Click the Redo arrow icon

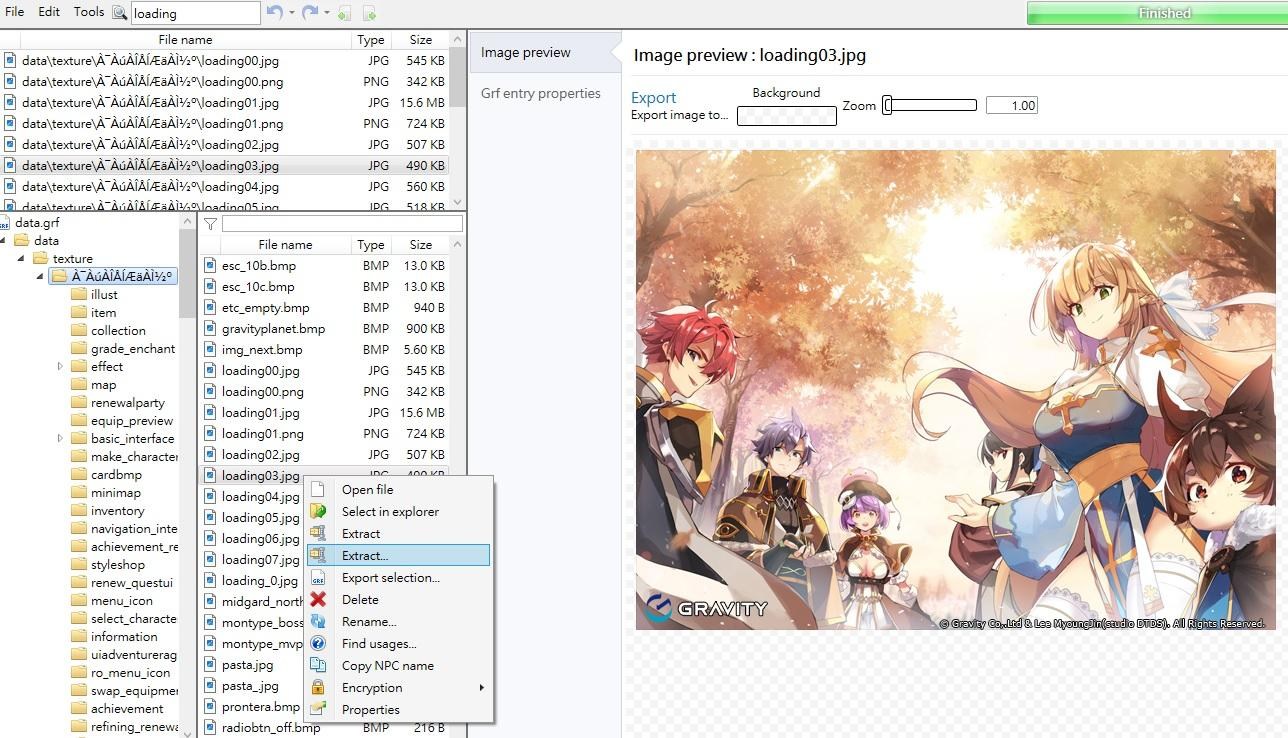click(310, 12)
